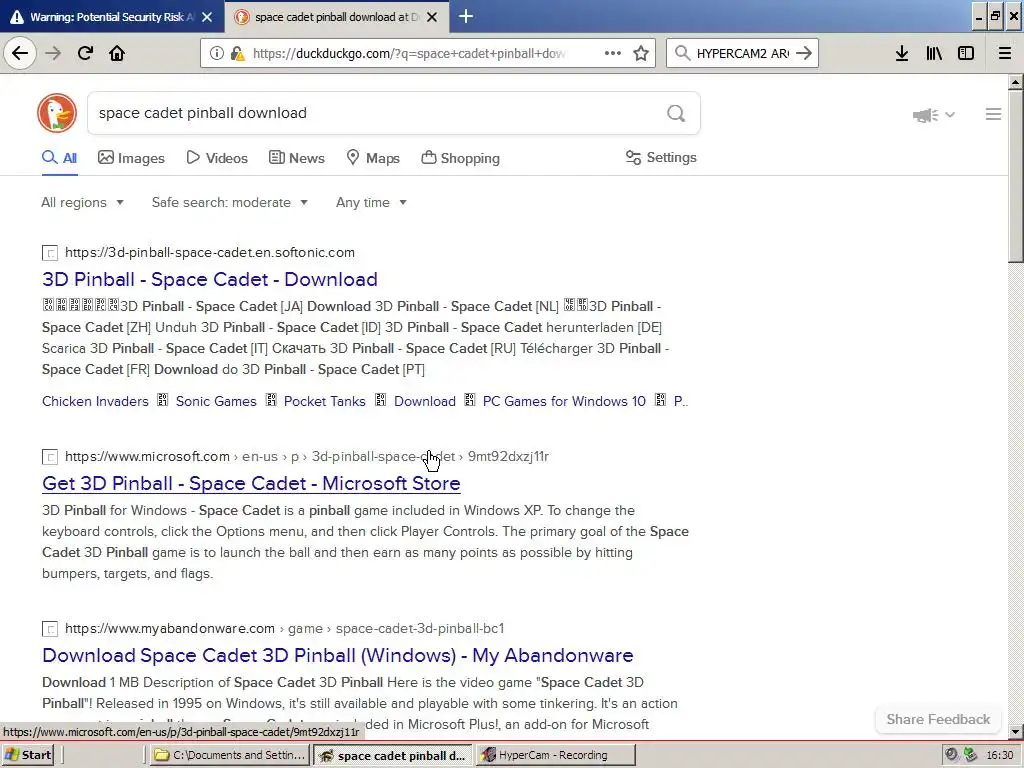Click softonic result favicon
This screenshot has width=1024, height=768.
point(50,253)
